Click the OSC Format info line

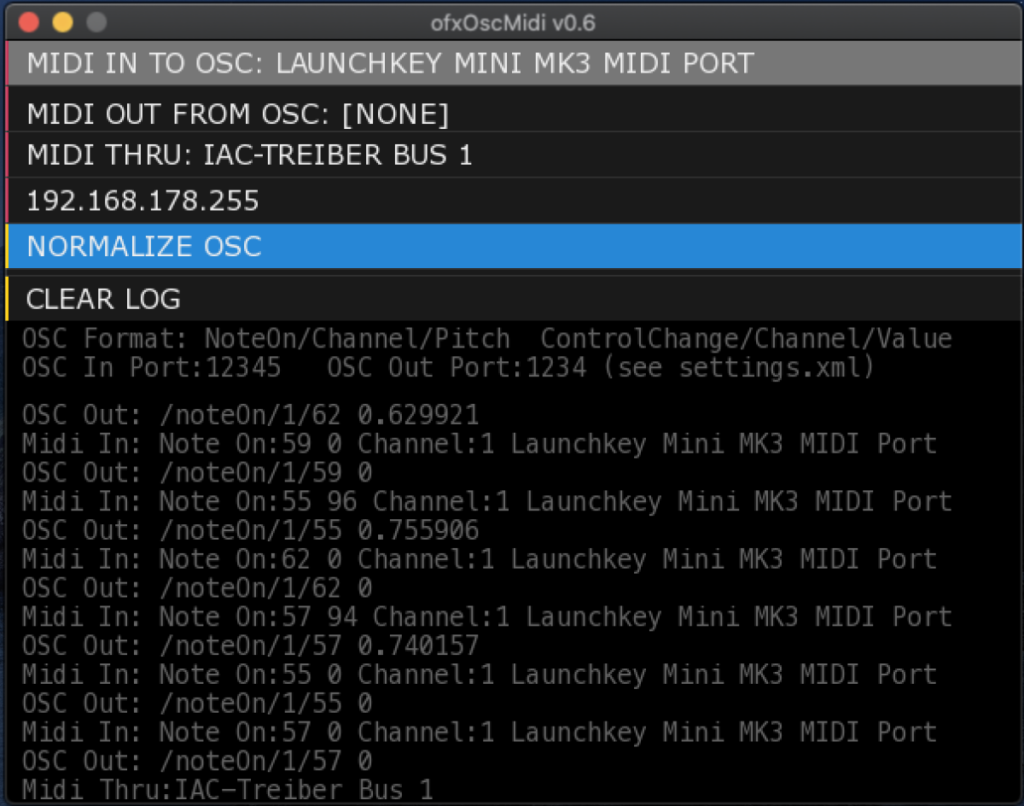pyautogui.click(x=487, y=339)
